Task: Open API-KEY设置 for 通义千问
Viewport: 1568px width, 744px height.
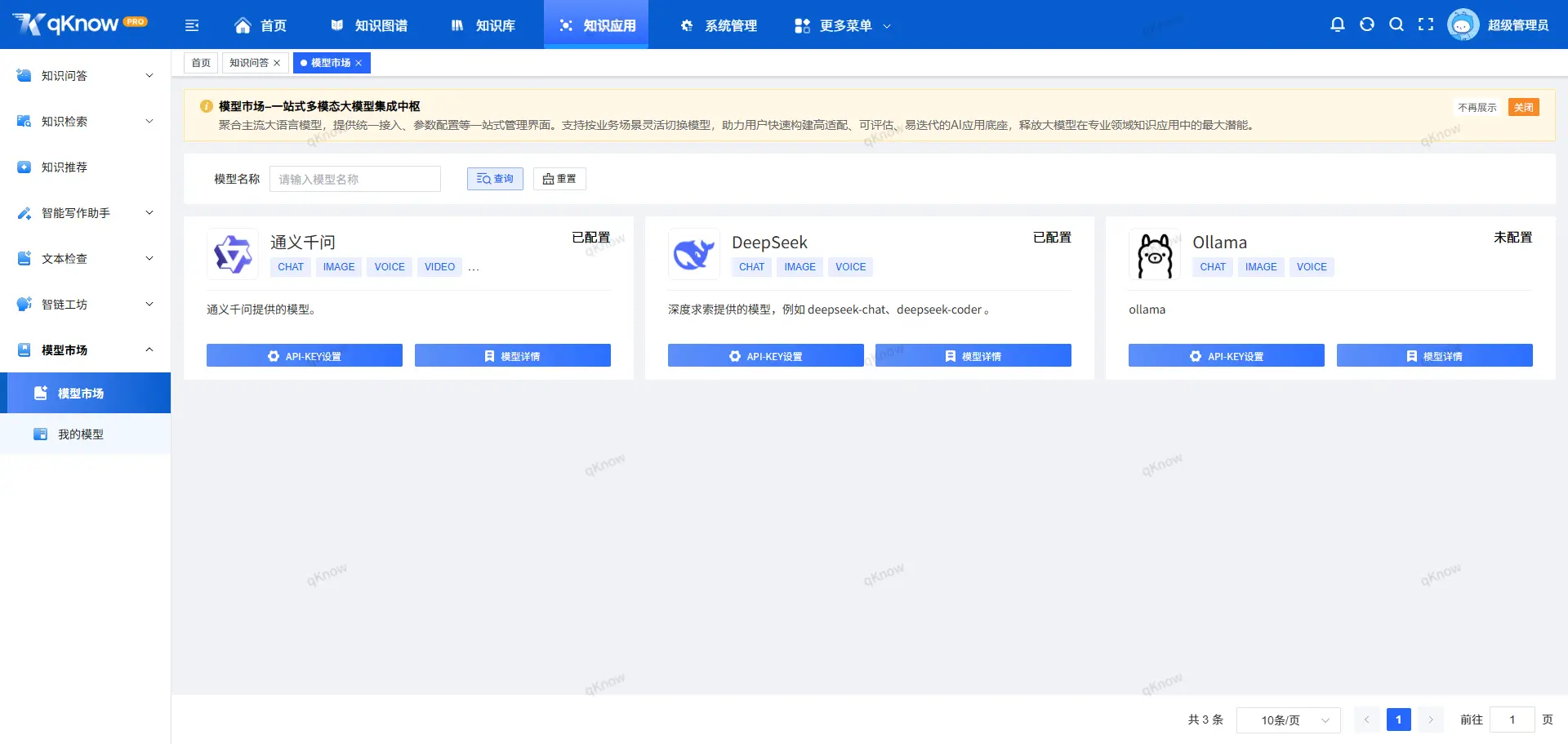Action: click(x=305, y=355)
